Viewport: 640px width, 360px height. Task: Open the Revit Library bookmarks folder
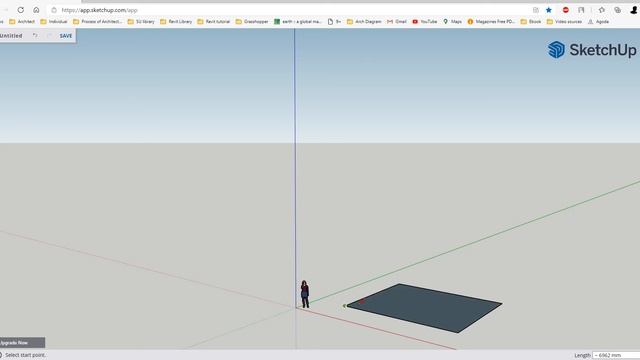(x=176, y=22)
